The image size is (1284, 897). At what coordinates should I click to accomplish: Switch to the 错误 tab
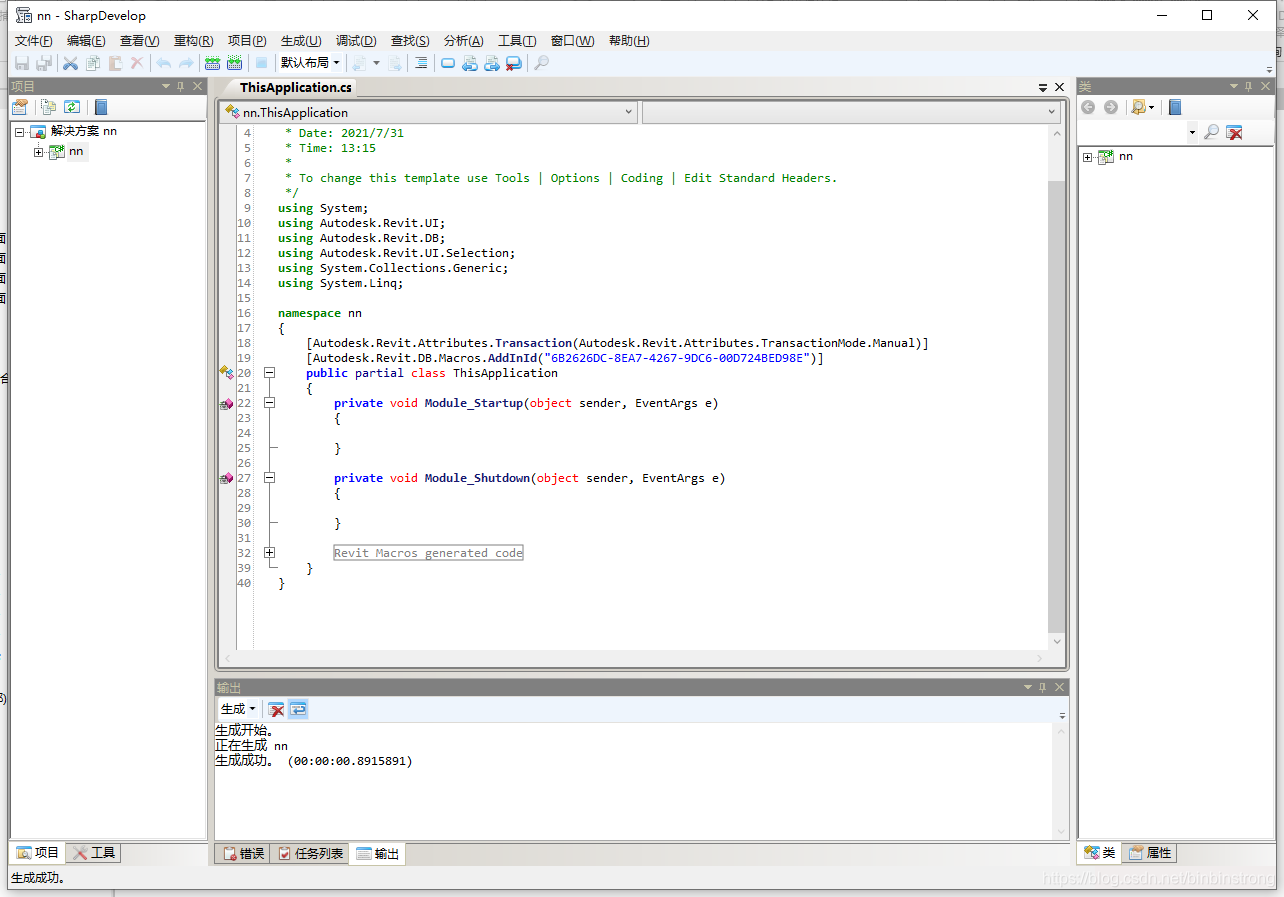243,854
